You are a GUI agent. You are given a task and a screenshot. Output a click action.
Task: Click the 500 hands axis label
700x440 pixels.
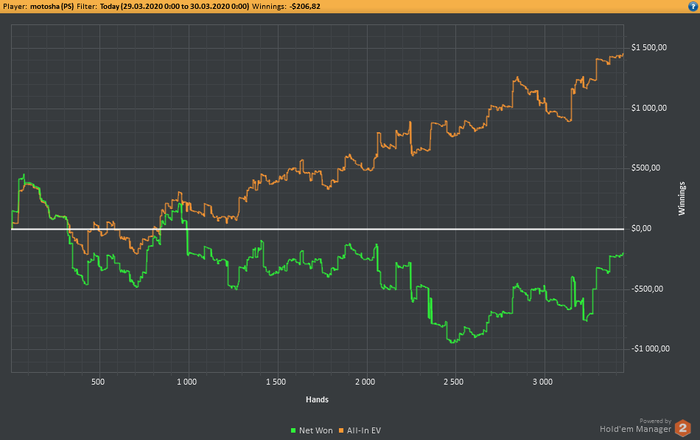pos(98,382)
